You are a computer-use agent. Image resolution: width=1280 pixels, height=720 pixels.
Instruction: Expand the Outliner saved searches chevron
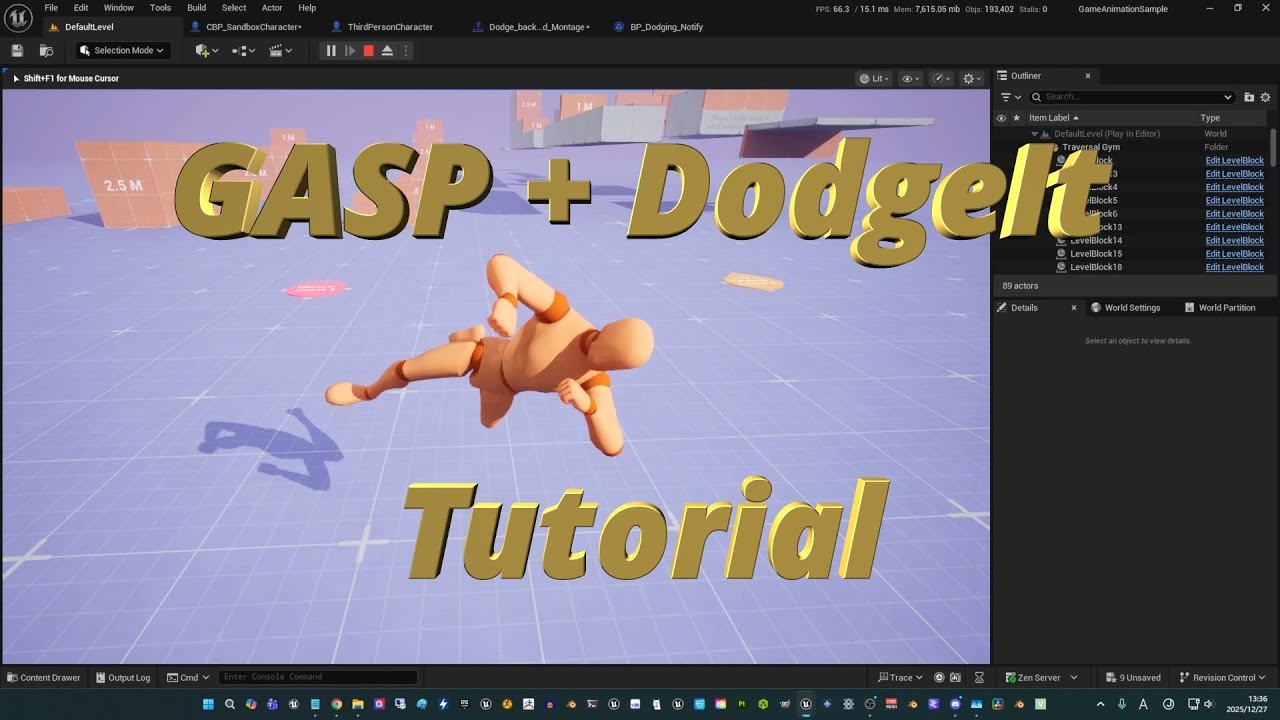click(1228, 97)
